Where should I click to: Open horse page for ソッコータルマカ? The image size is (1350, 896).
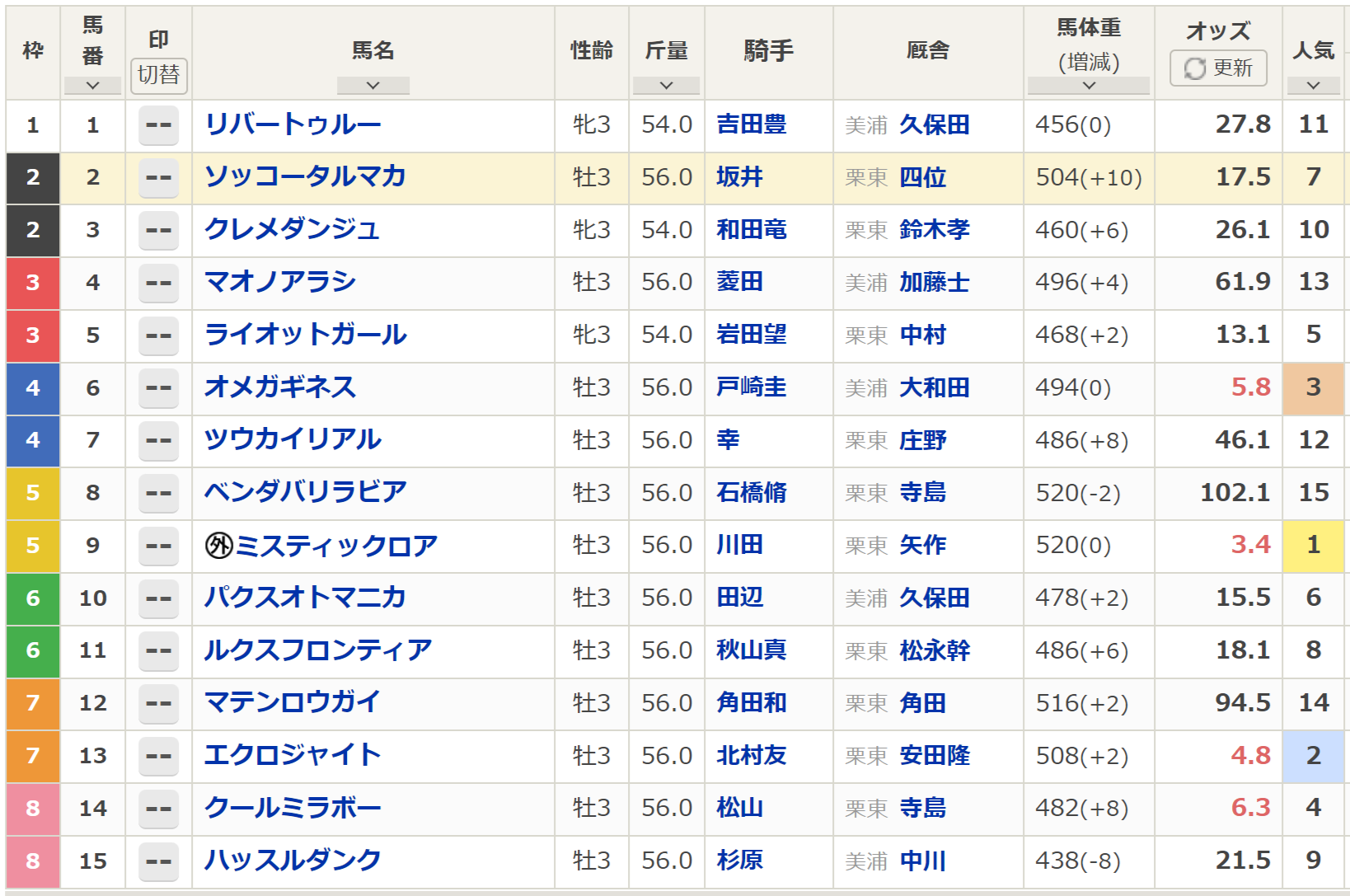305,176
